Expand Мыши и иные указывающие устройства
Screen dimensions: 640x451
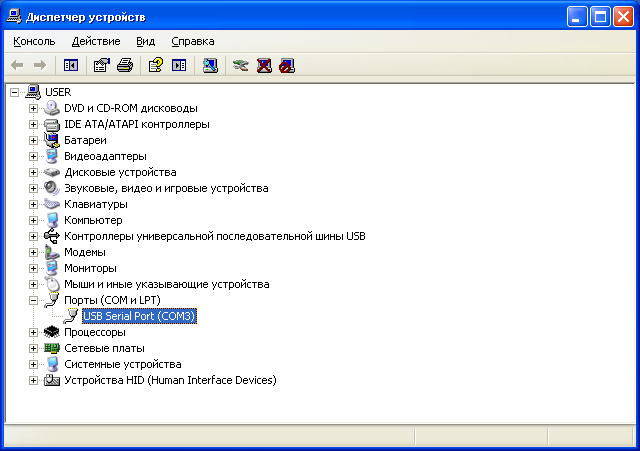33,284
